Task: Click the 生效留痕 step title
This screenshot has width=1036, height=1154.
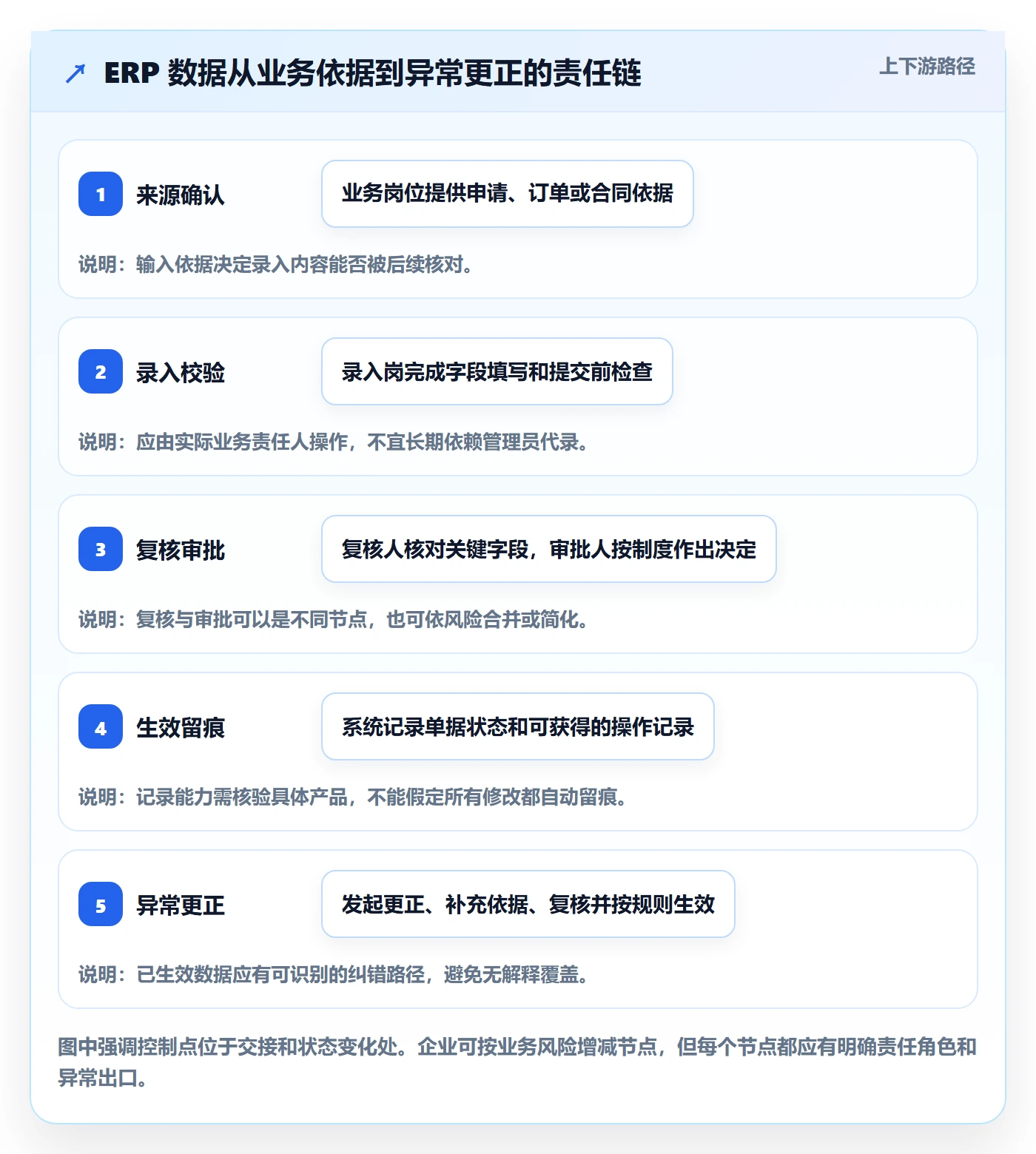Action: point(181,727)
